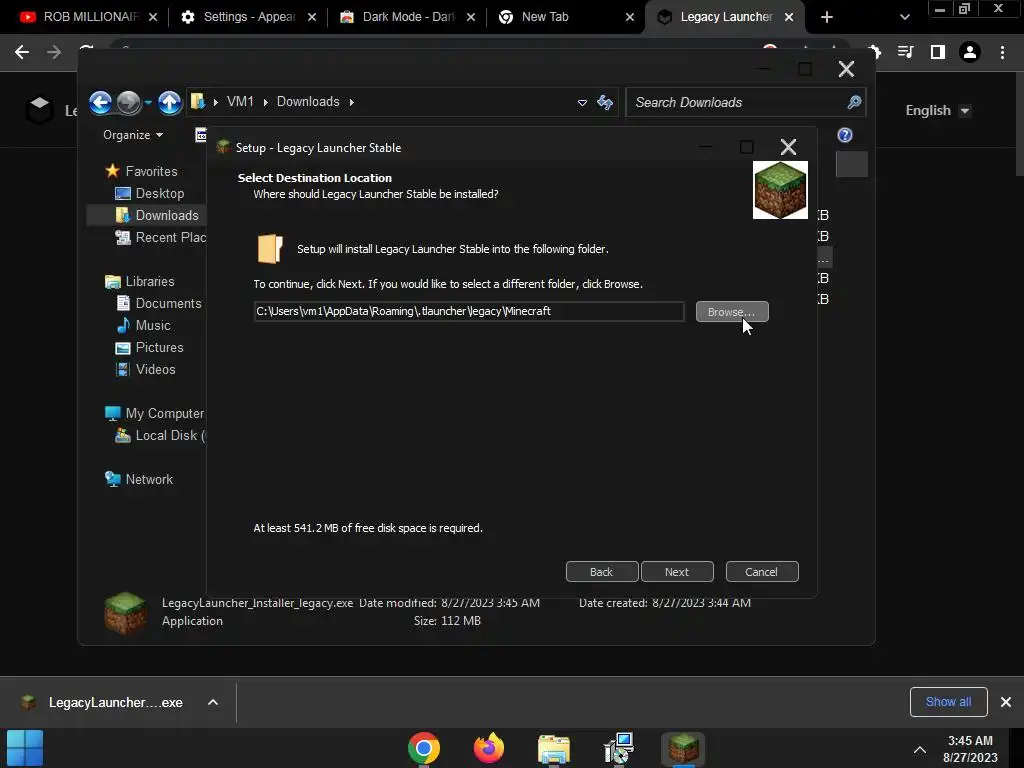Open File Explorer from taskbar
The width and height of the screenshot is (1024, 768).
click(x=554, y=748)
